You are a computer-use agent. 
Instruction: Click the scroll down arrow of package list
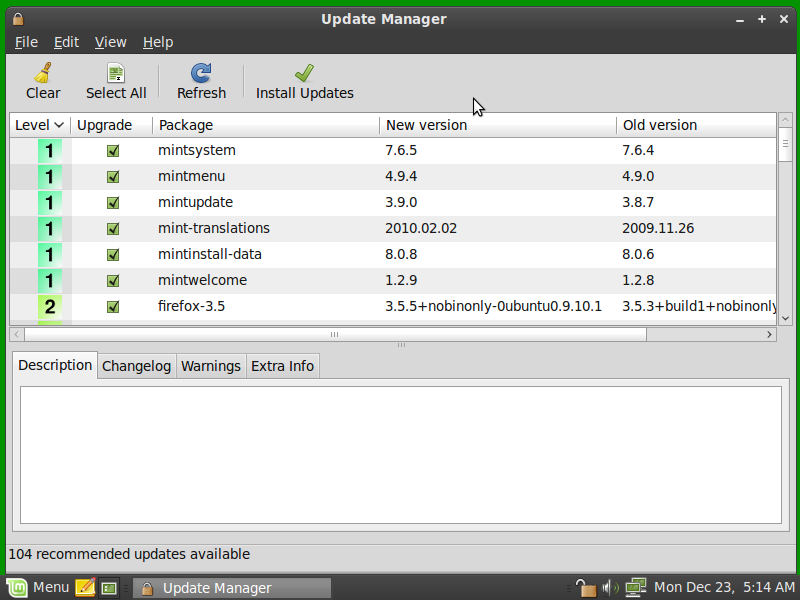coord(785,318)
